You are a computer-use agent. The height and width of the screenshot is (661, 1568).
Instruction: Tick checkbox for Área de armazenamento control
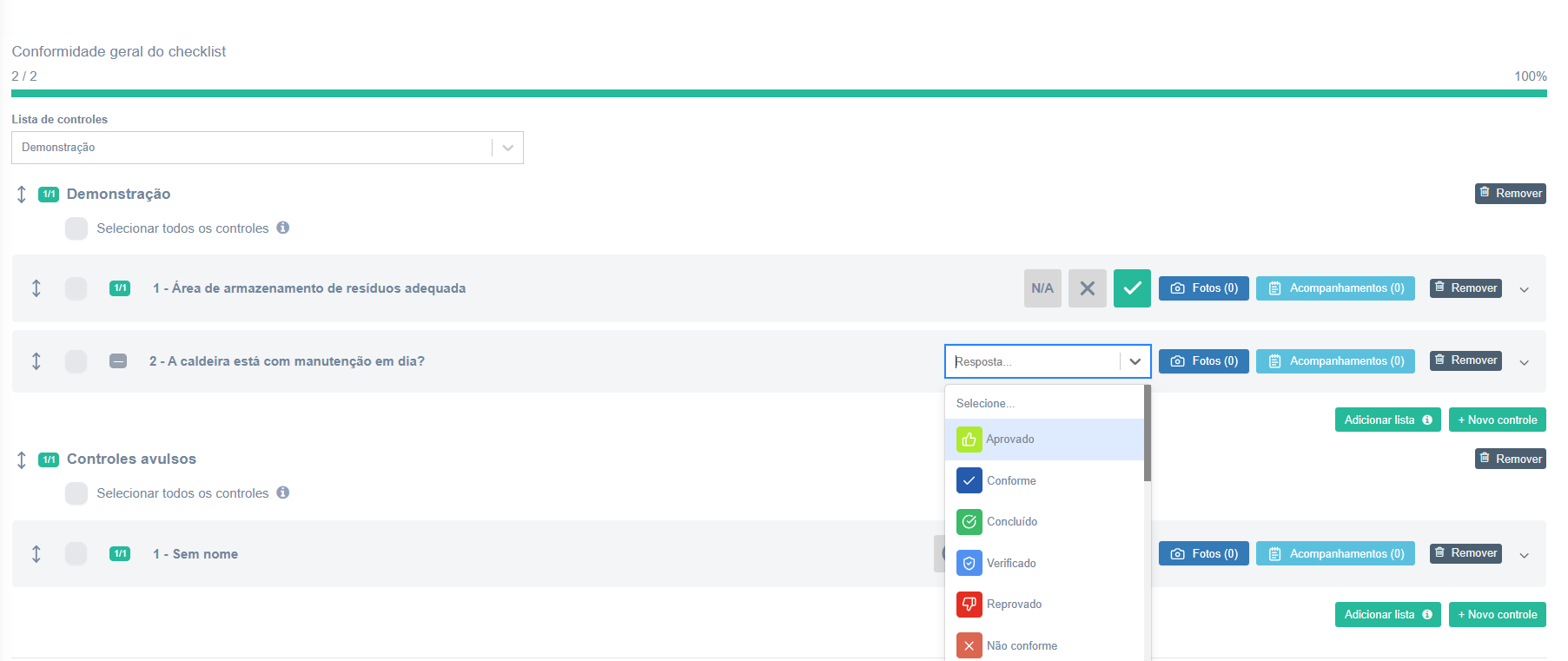pyautogui.click(x=76, y=288)
